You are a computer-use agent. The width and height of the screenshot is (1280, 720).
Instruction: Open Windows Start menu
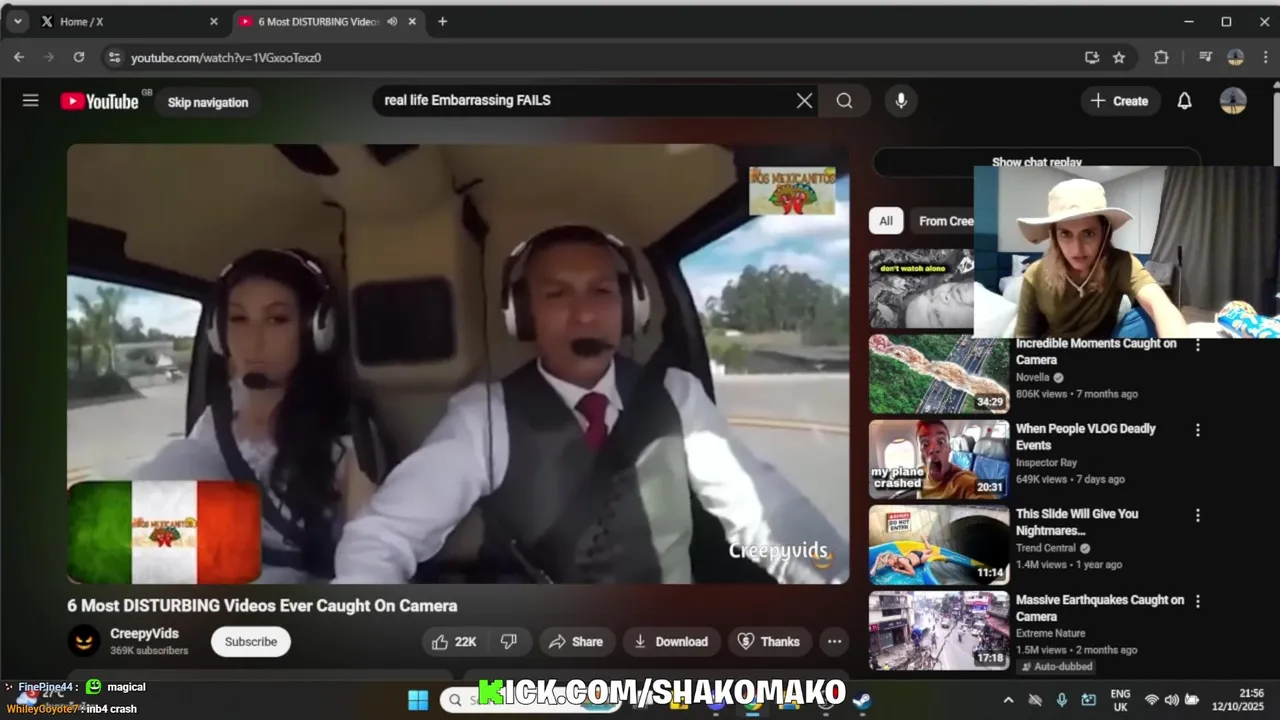[418, 700]
